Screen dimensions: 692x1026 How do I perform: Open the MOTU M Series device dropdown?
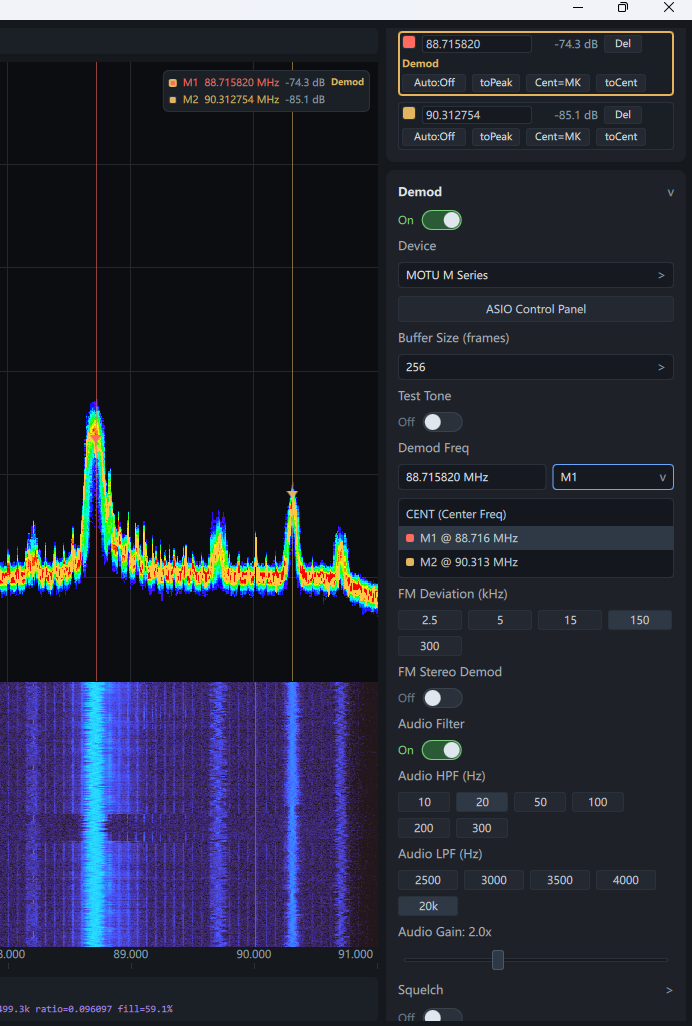(535, 275)
